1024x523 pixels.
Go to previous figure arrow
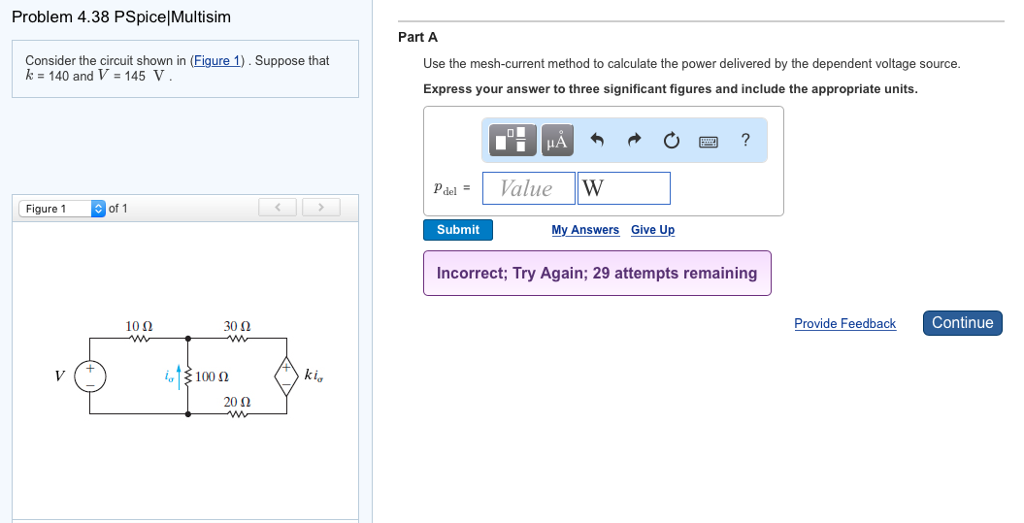(x=278, y=208)
